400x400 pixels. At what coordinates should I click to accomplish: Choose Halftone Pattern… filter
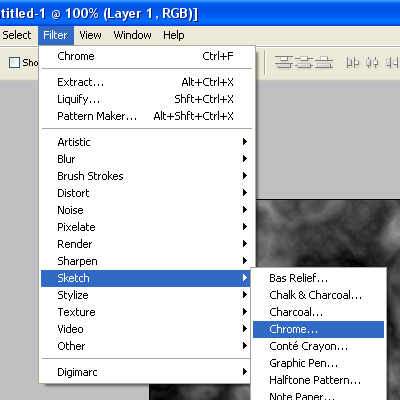[318, 380]
